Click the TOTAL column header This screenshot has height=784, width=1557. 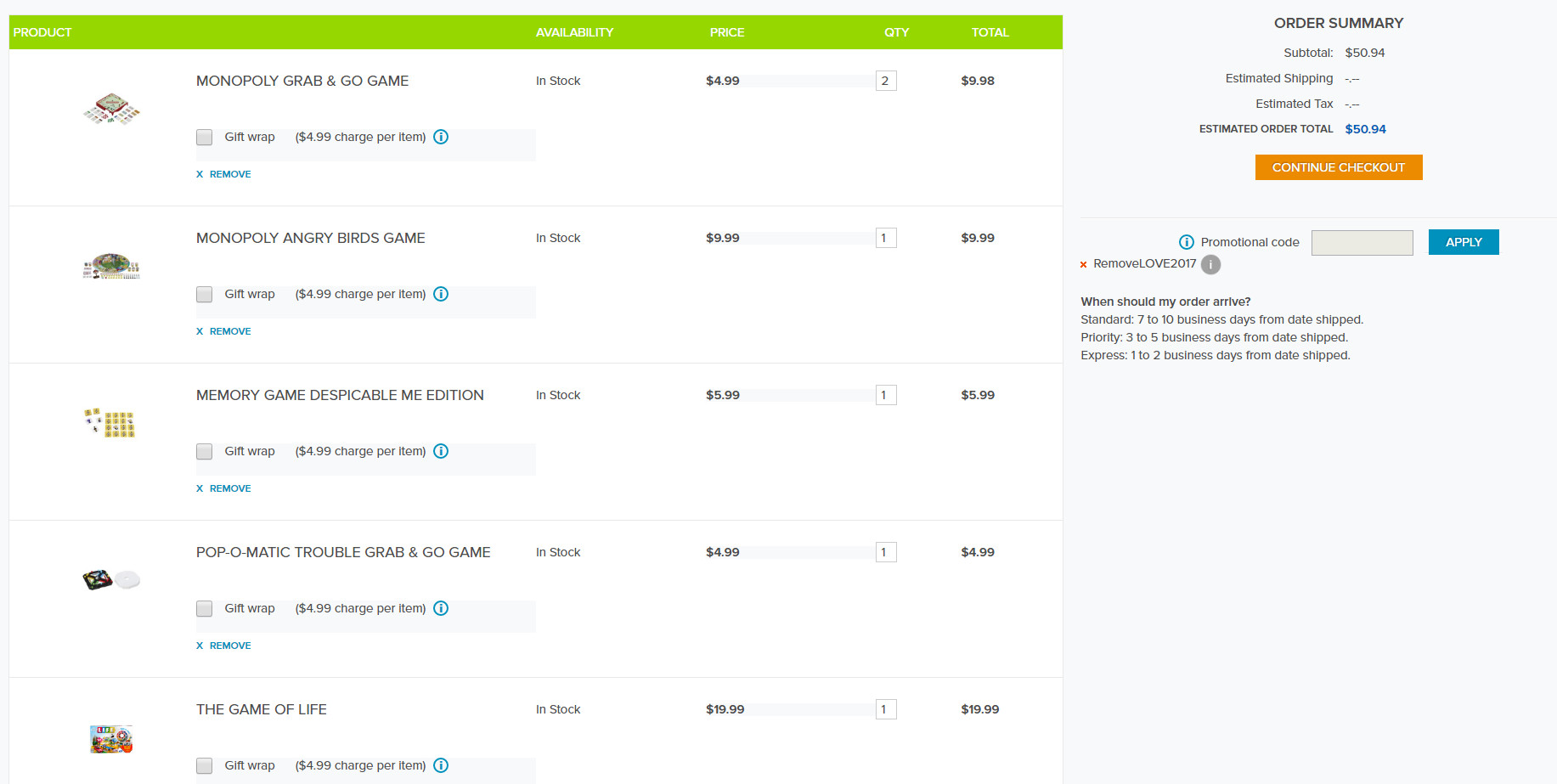click(990, 32)
